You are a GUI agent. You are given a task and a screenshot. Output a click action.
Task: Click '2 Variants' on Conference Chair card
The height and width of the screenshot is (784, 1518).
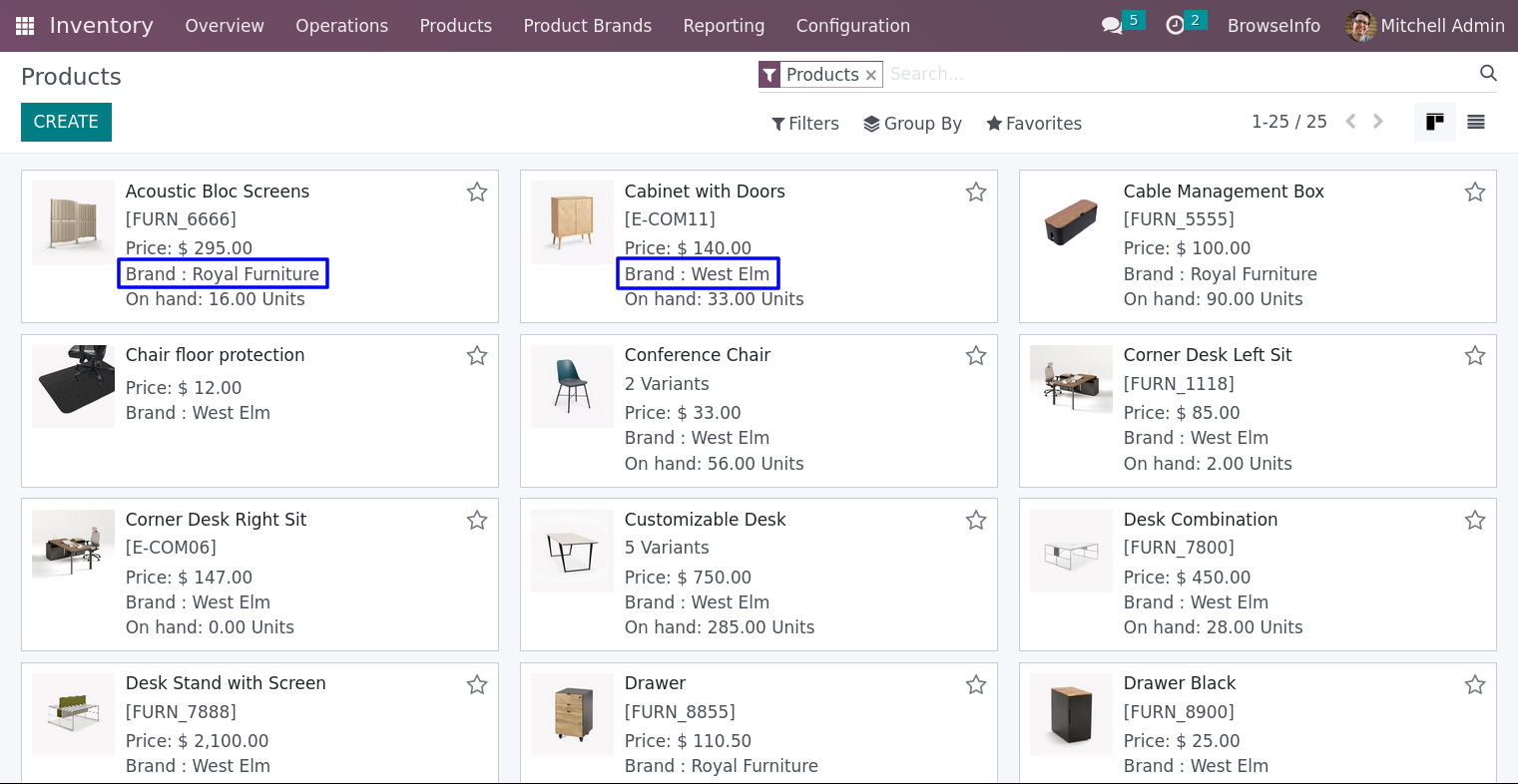(x=667, y=384)
